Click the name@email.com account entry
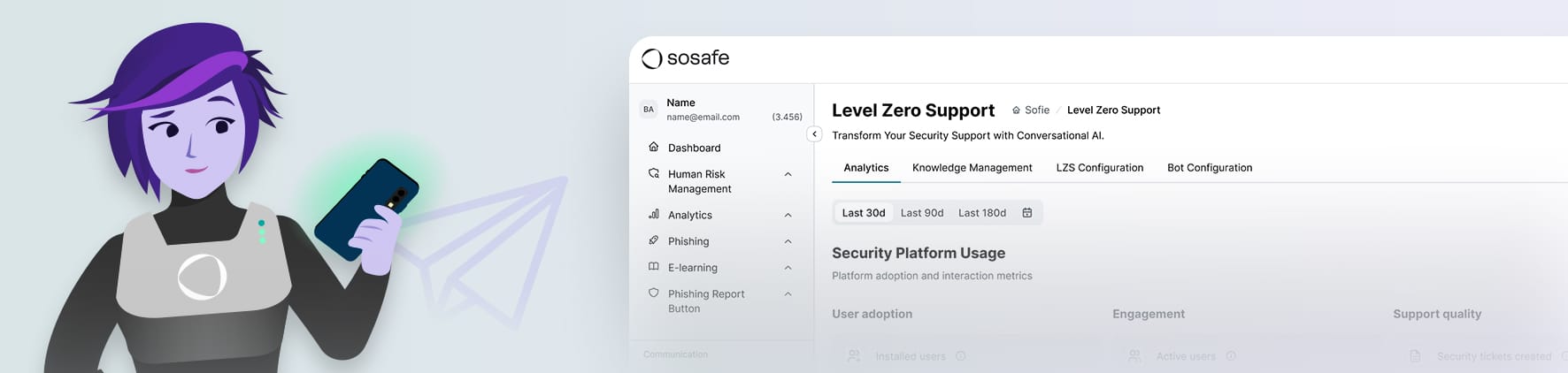Viewport: 1568px width, 373px height. pos(703,117)
